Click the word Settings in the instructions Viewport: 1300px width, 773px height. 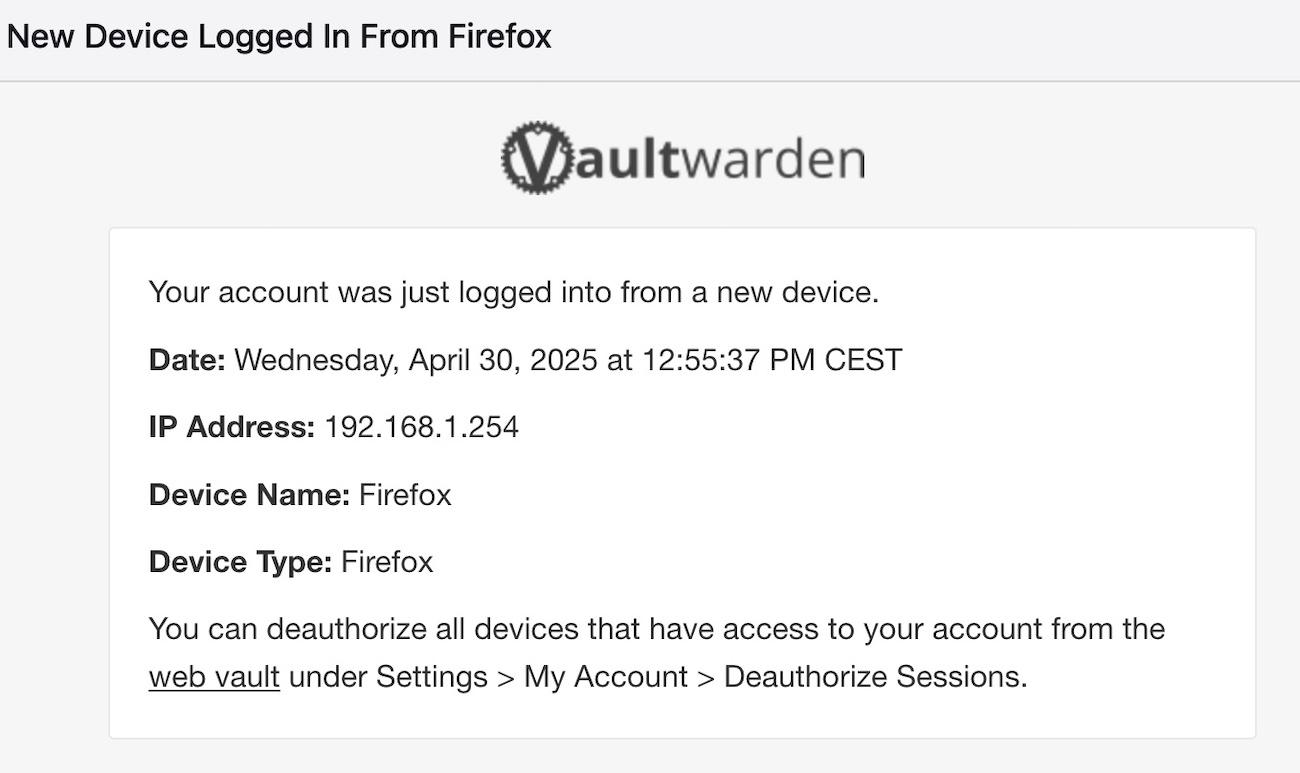coord(431,677)
